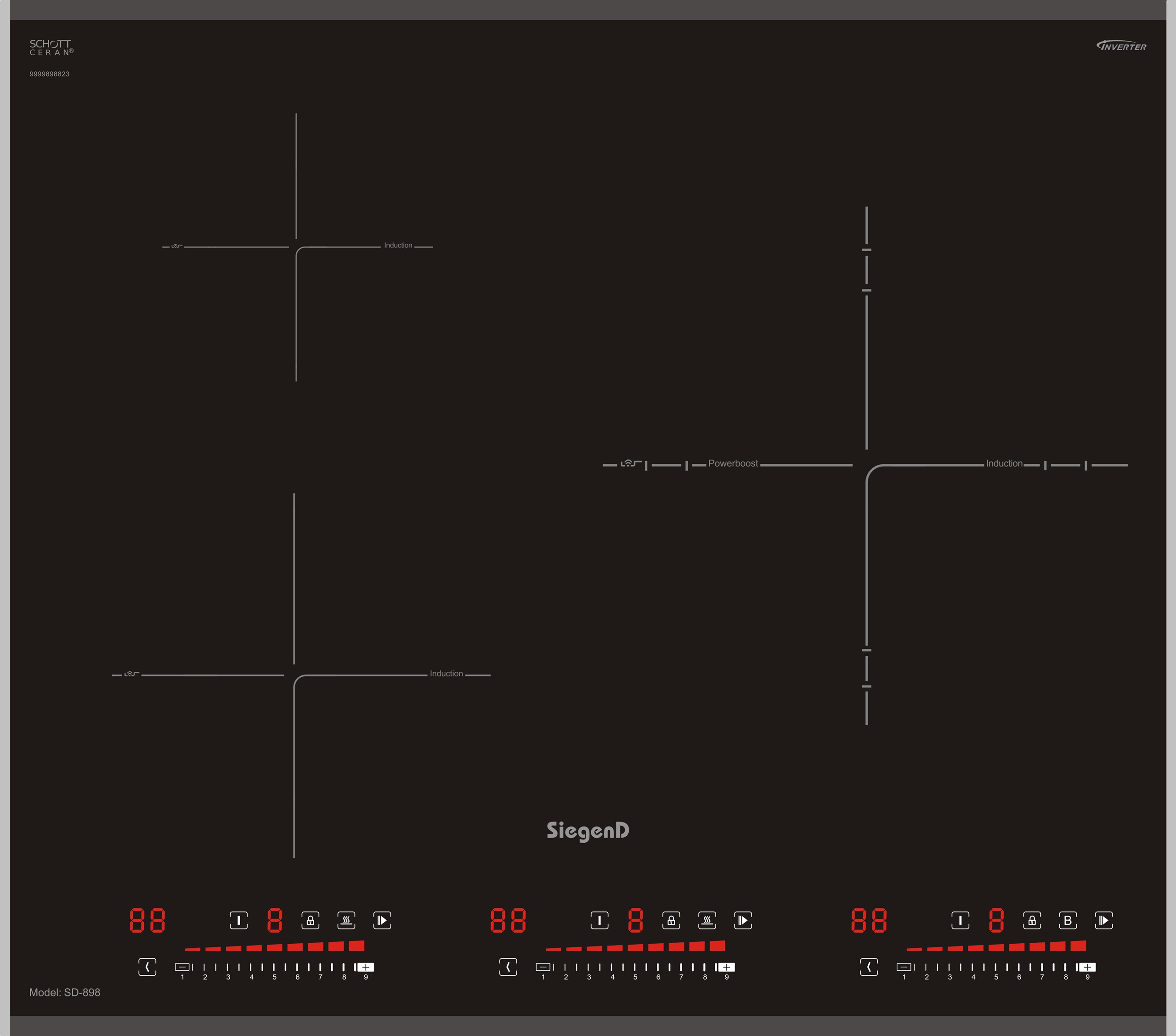Click the SCHOTT CERAN logo
This screenshot has height=1036, width=1176.
pos(51,47)
